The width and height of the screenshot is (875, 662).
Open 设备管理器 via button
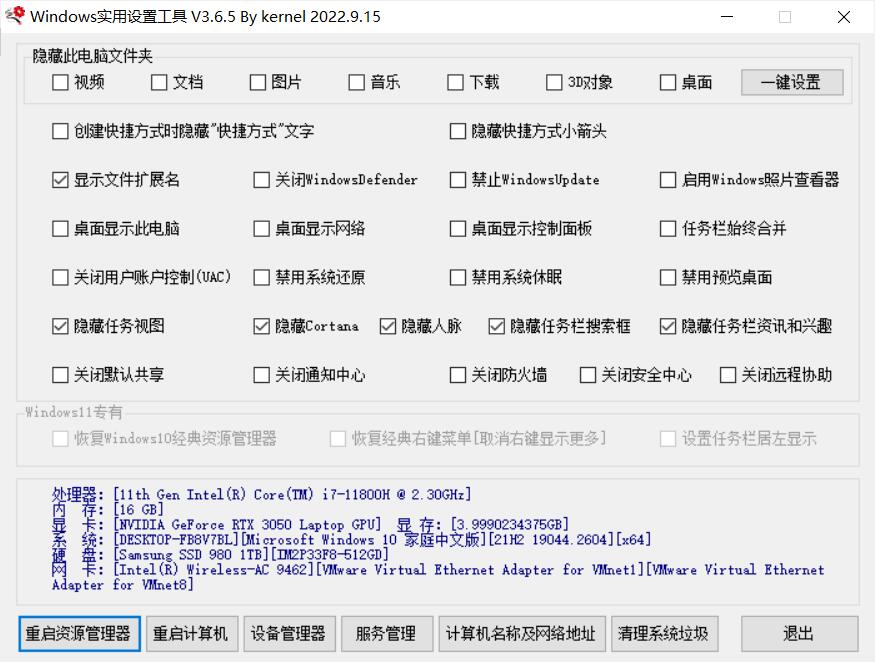tap(288, 634)
